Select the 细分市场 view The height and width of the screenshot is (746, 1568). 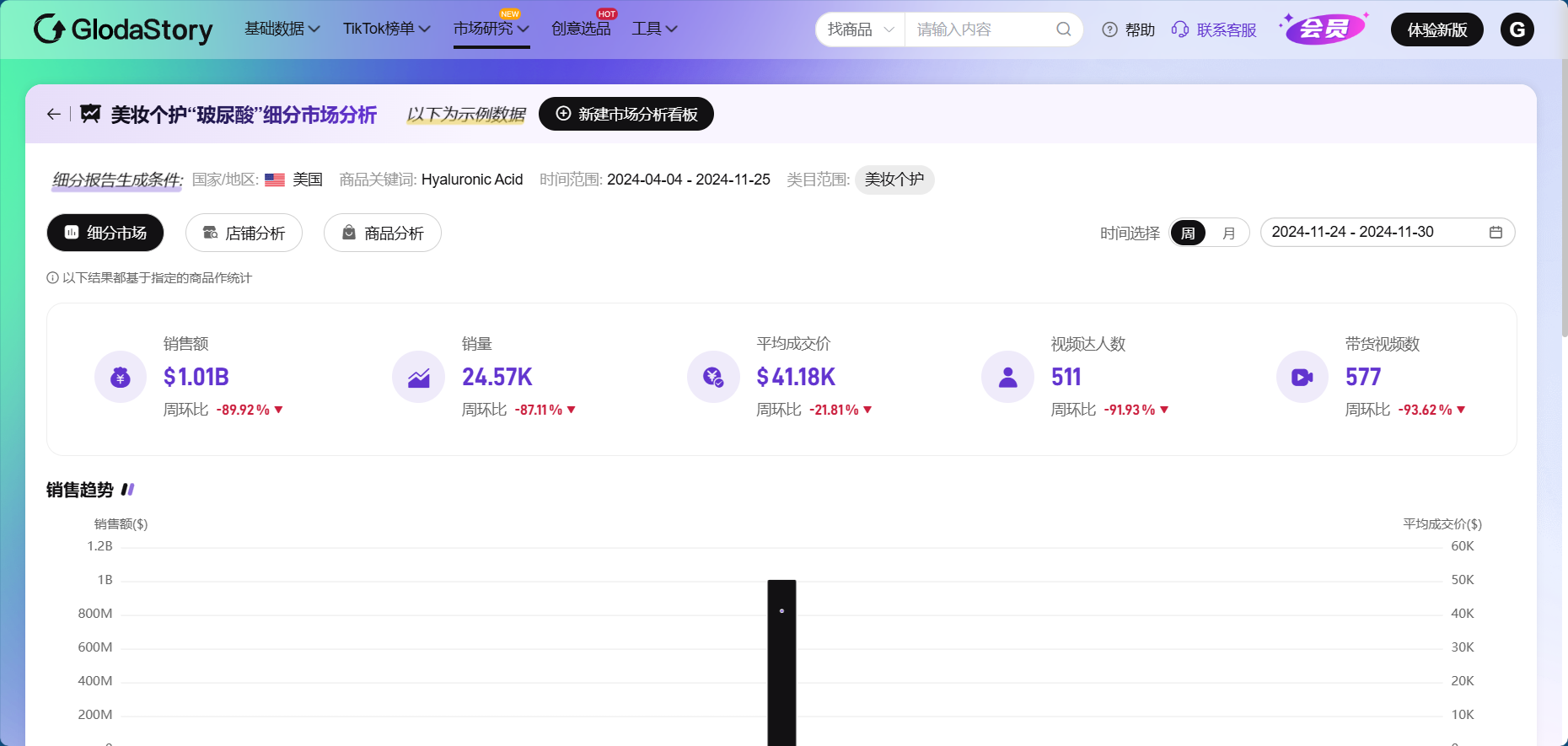click(105, 233)
